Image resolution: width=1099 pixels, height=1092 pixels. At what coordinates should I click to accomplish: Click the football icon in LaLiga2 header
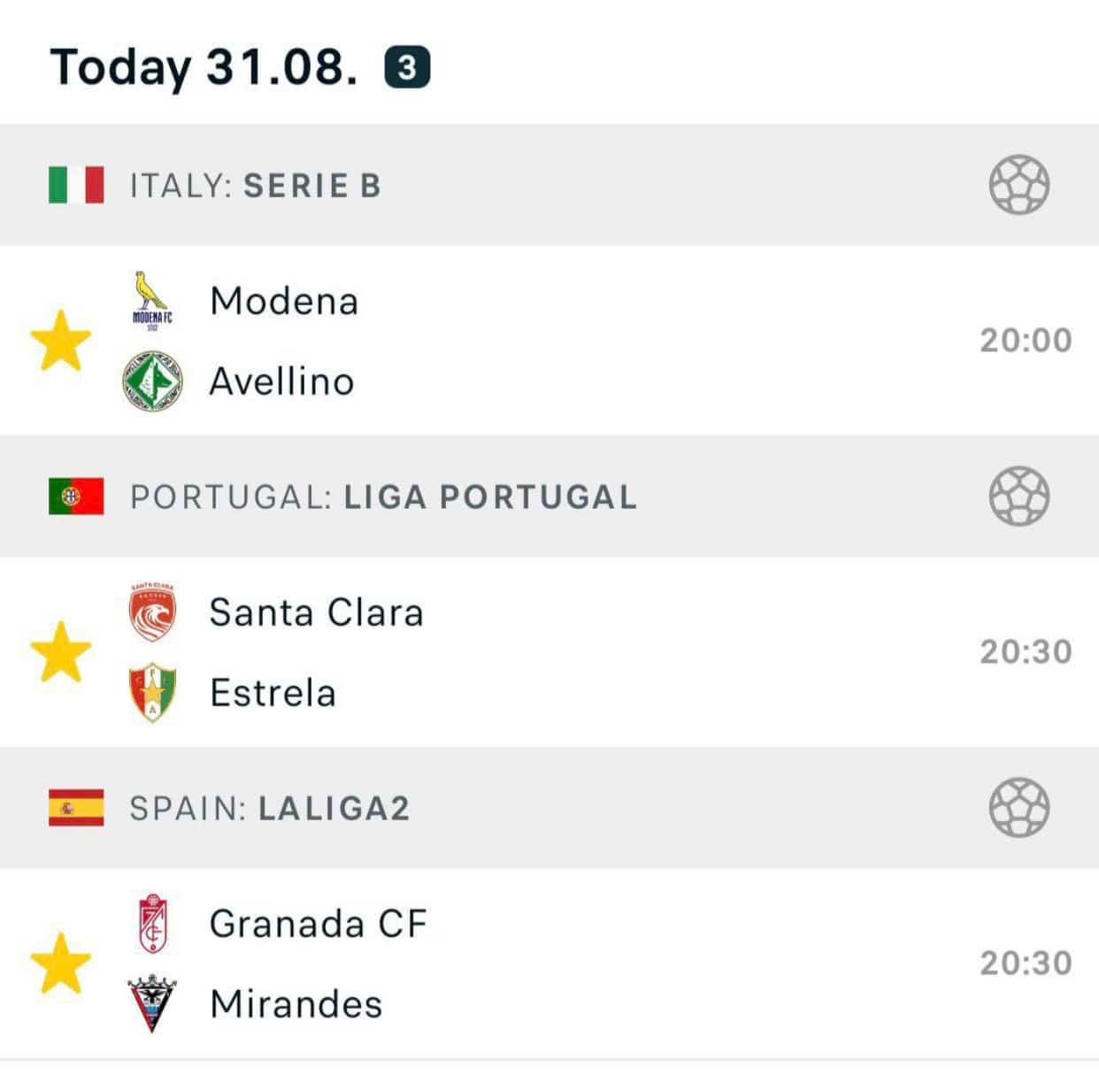point(1019,808)
